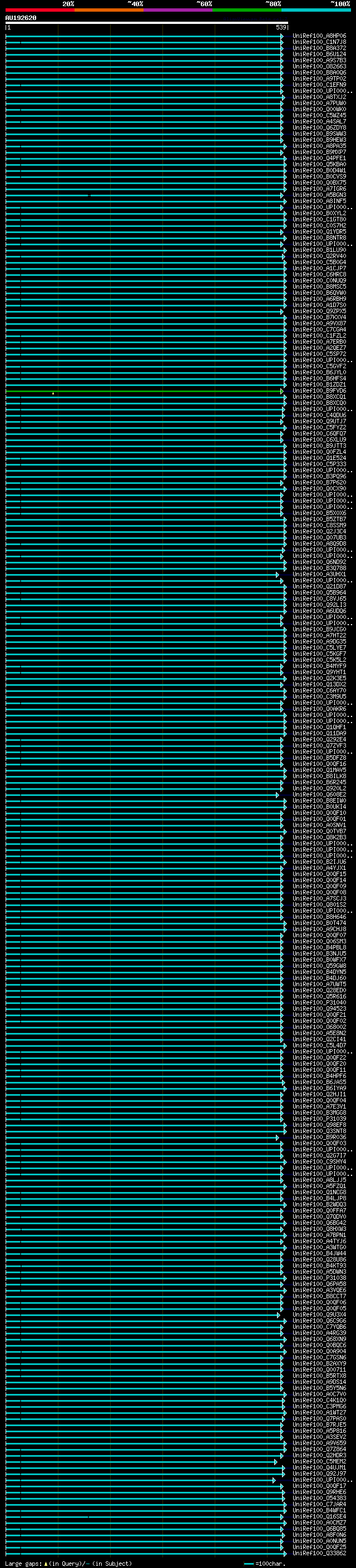Viewport: 356px width, 1568px height.
Task: Open hit UniRef100_O82663
Action: pos(319,66)
